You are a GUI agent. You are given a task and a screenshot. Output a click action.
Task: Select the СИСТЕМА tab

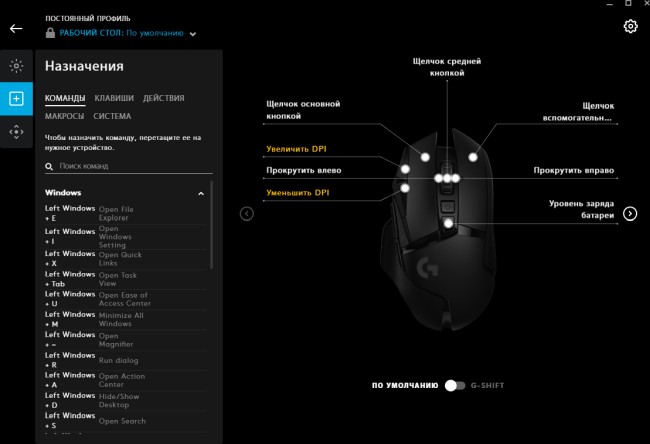pyautogui.click(x=112, y=116)
